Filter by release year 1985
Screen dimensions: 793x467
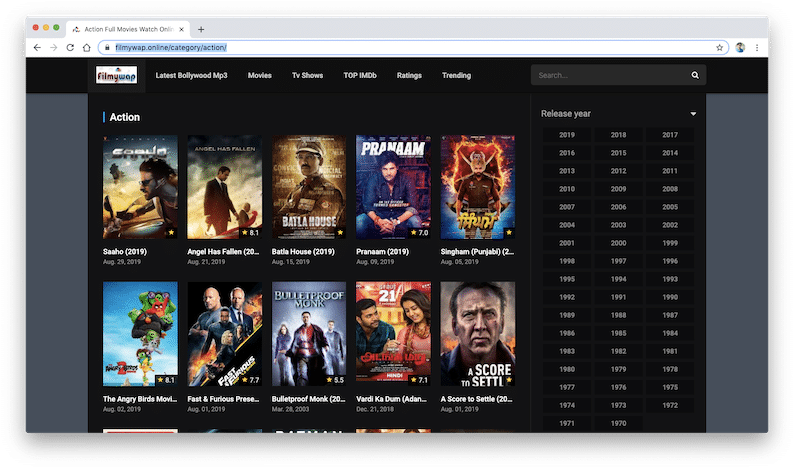point(619,333)
